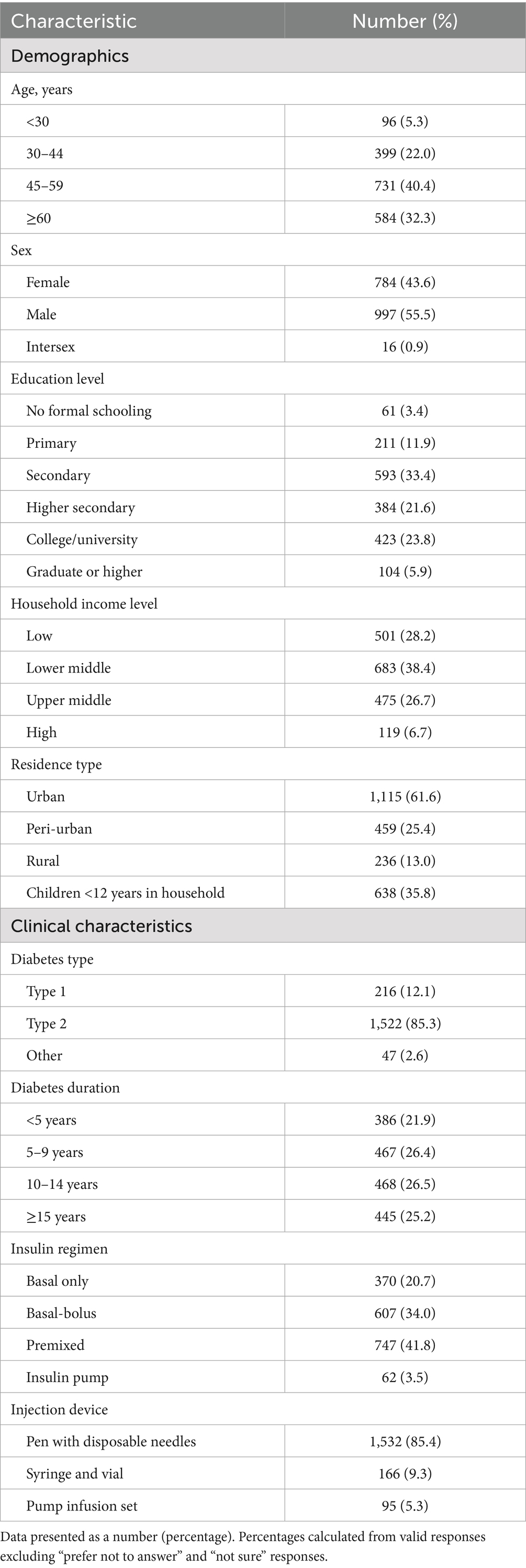Select the Clinical characteristics section heading
Viewport: 526px width, 1568px height.
(x=102, y=926)
